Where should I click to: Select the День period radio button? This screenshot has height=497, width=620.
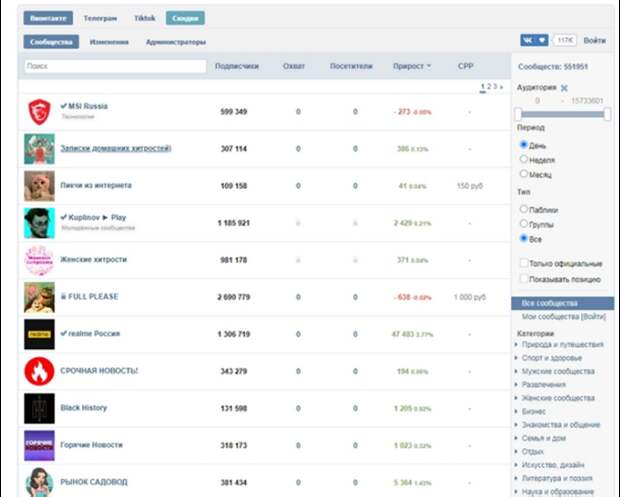click(x=524, y=145)
